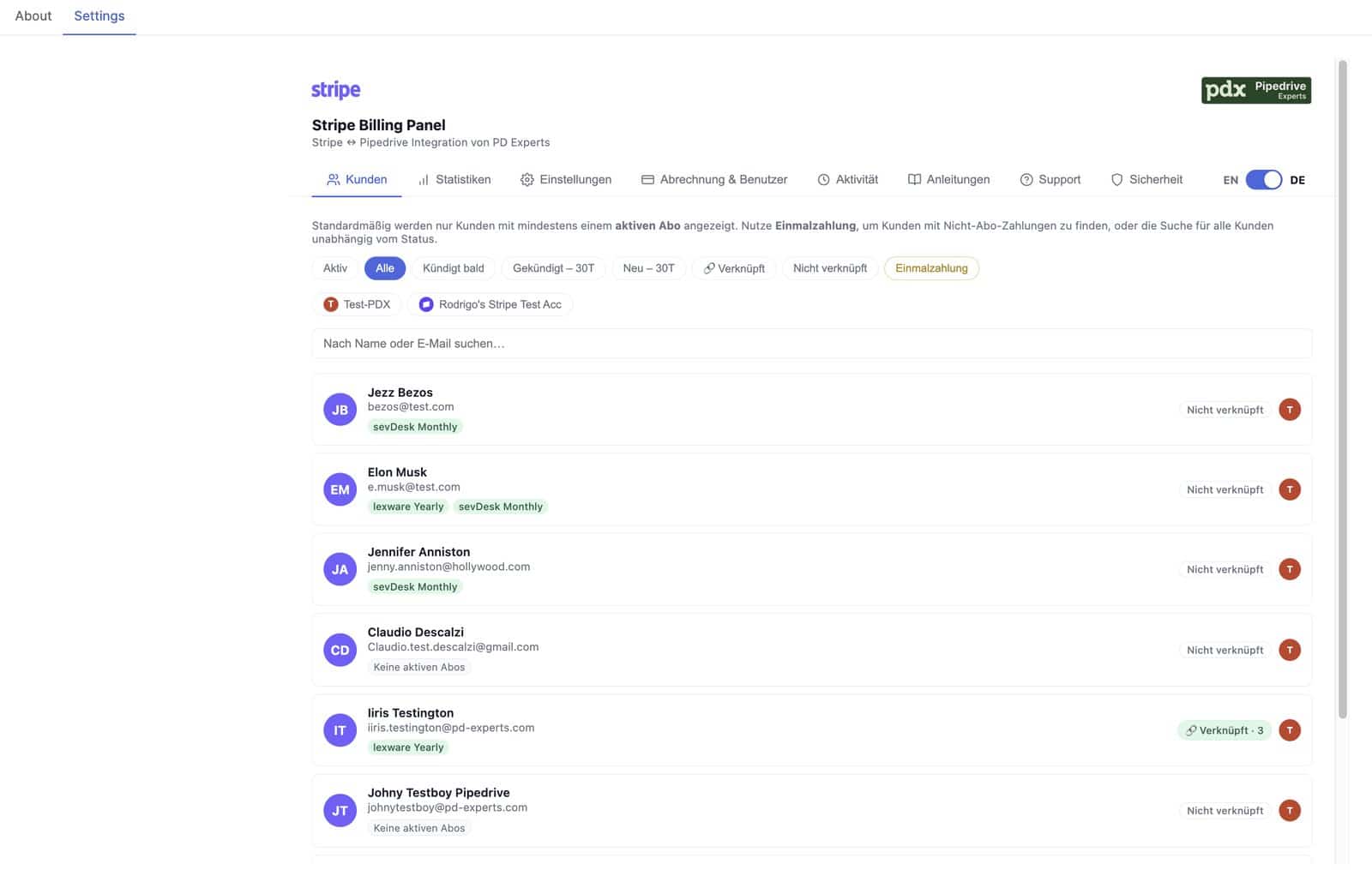Viewport: 1372px width, 870px height.
Task: Click Nicht verknüpft badge for Johny Testboy
Action: pos(1225,810)
